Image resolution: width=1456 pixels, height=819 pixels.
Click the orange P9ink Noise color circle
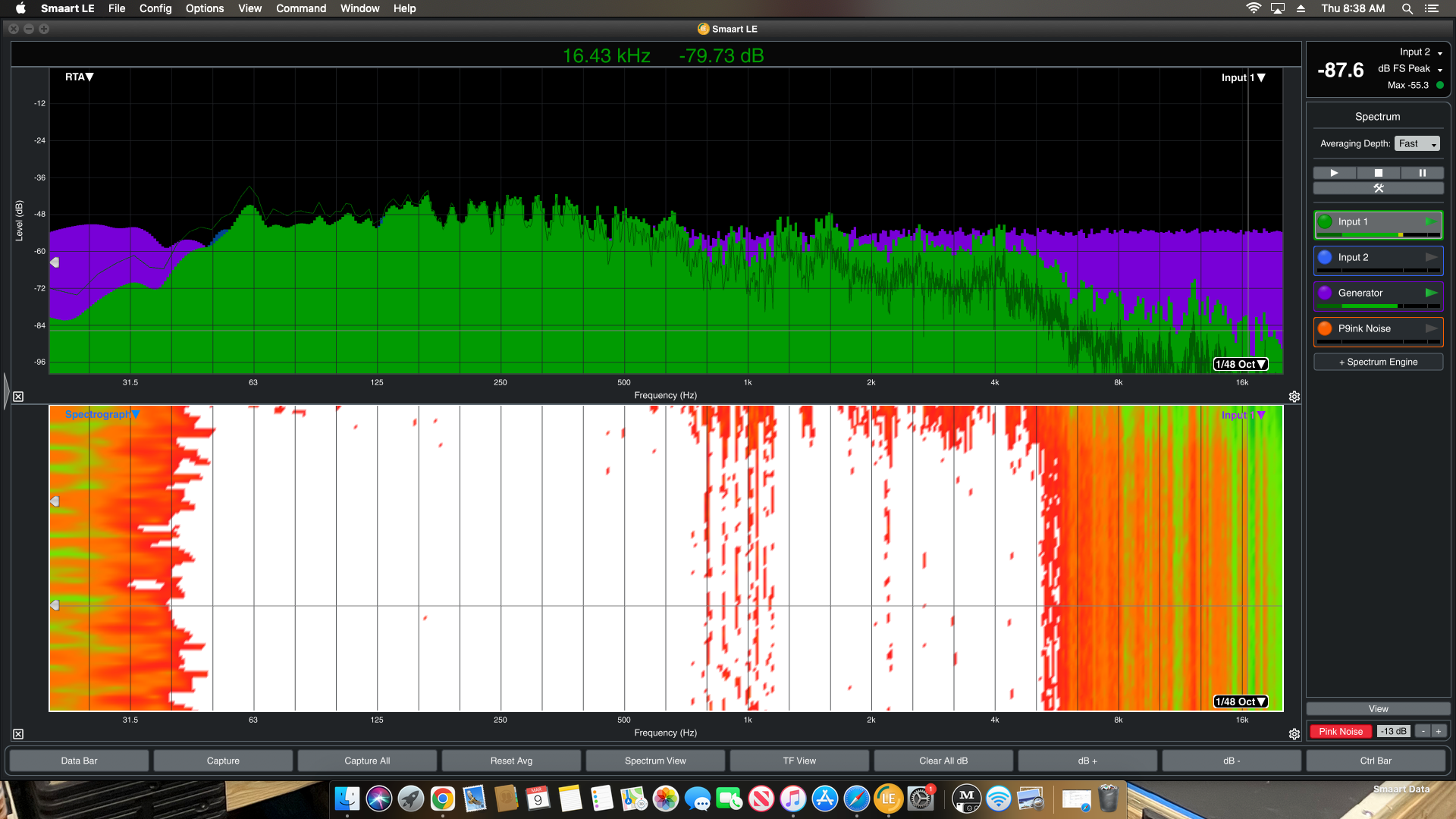tap(1325, 328)
